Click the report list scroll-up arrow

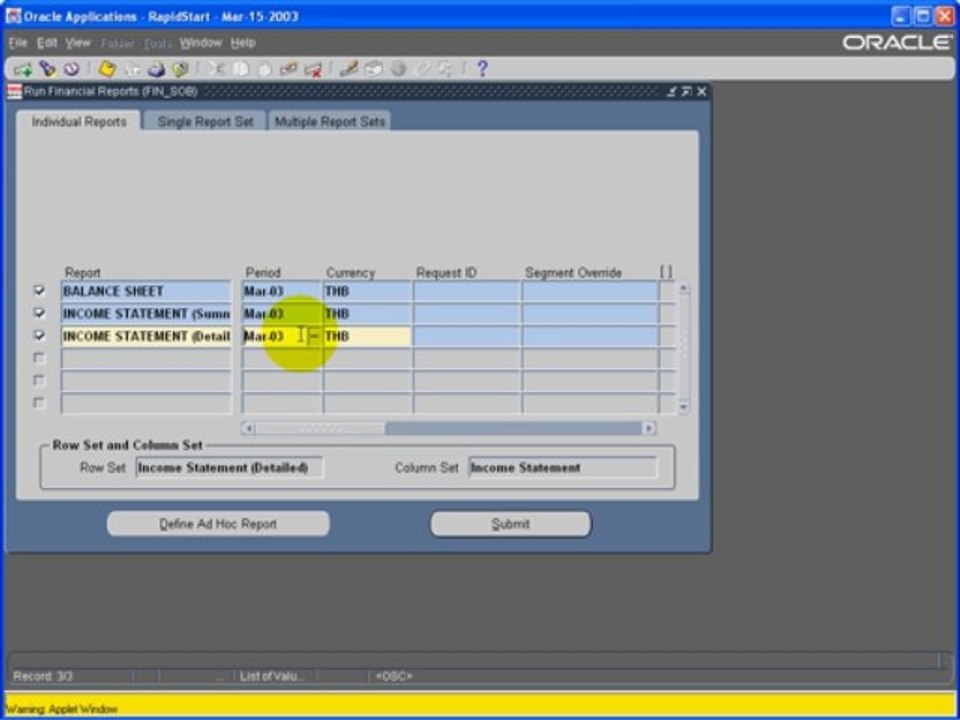point(683,287)
